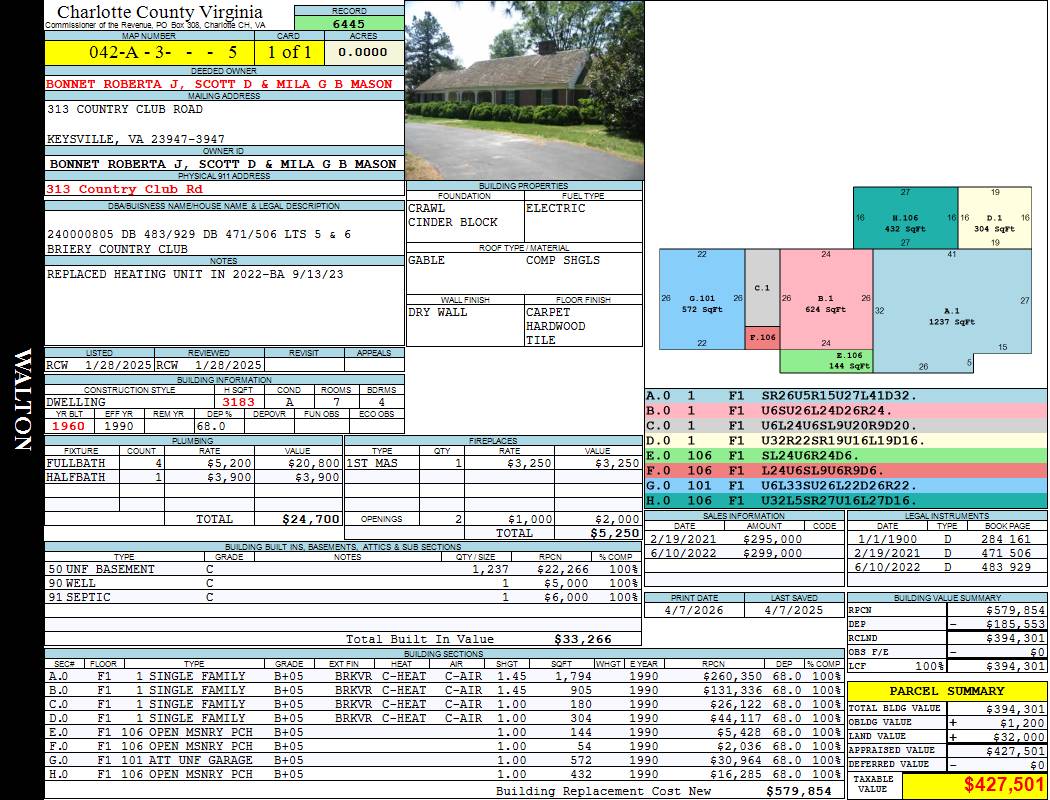Select the red 1960 year built value
This screenshot has height=800, width=1050.
(69, 425)
